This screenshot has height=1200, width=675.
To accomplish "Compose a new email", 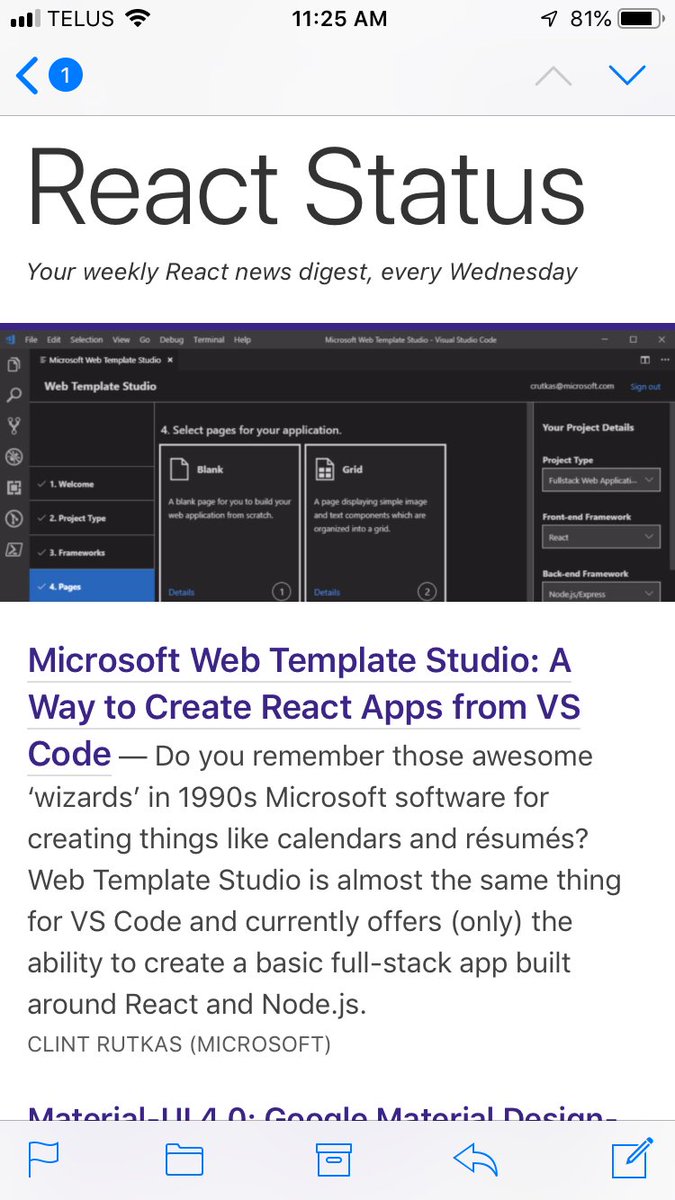I will 632,1157.
